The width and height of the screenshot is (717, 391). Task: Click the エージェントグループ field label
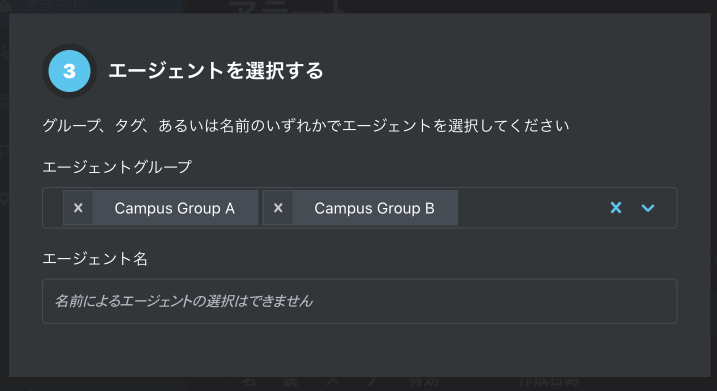(117, 167)
